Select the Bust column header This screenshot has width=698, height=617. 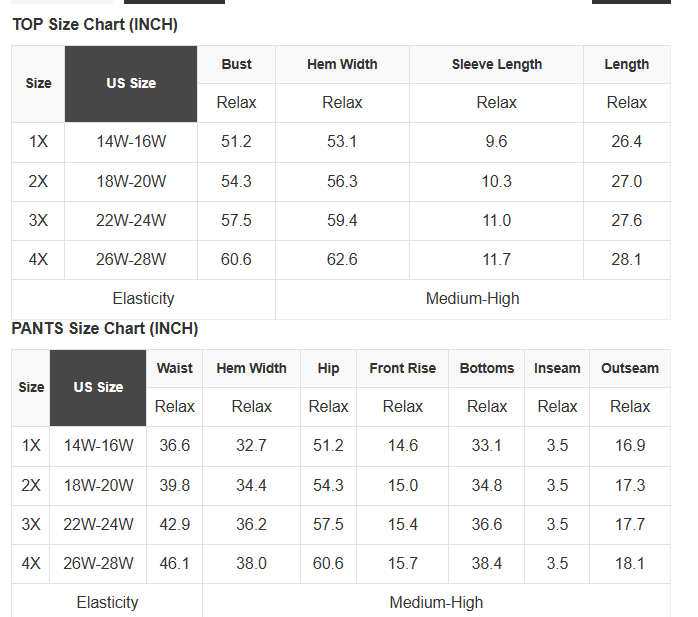[236, 65]
